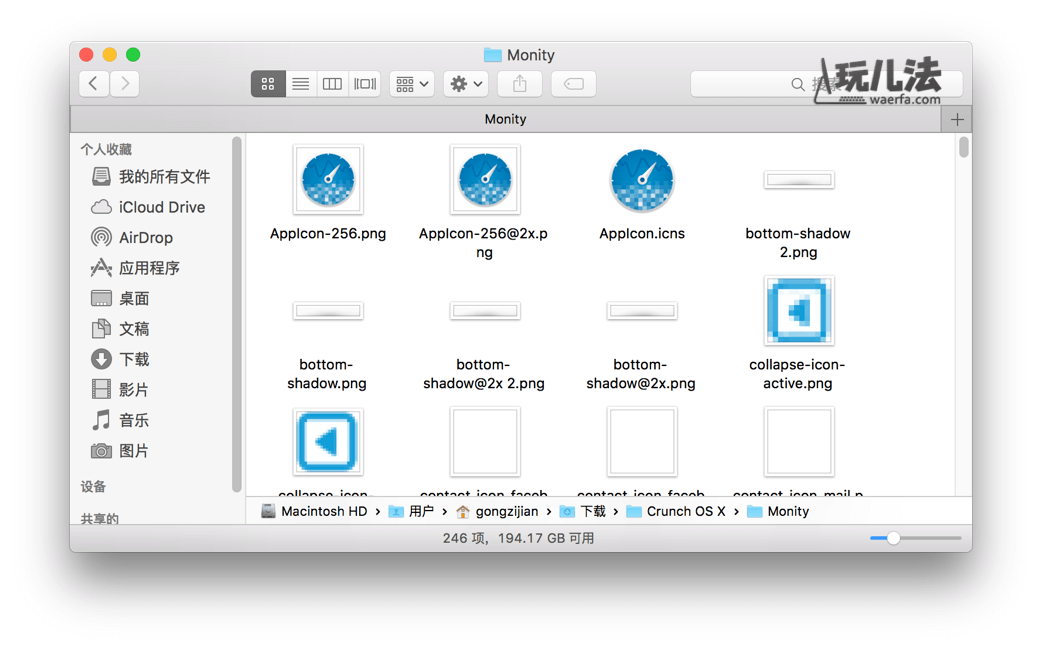Open the Arrange items dropdown
The image size is (1042, 650).
[411, 84]
